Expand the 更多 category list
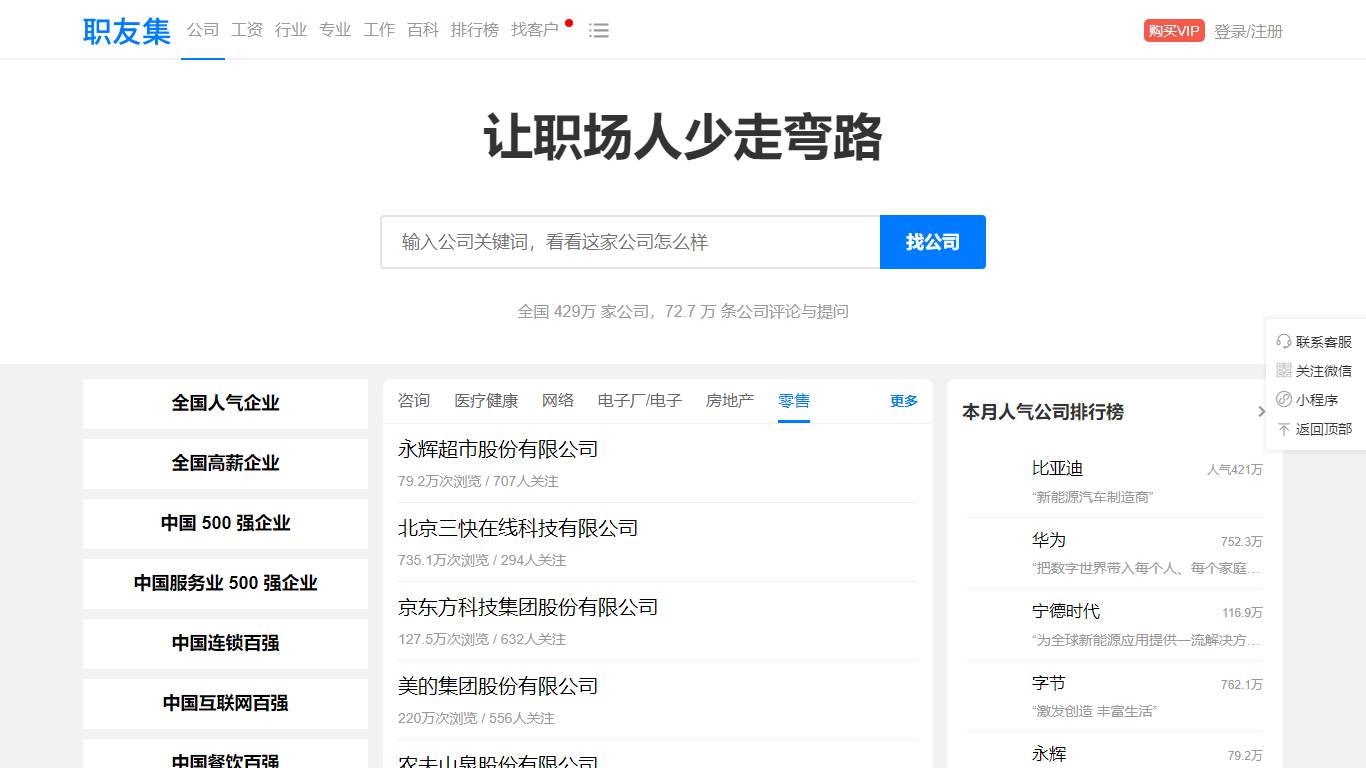The height and width of the screenshot is (768, 1366). pyautogui.click(x=902, y=401)
